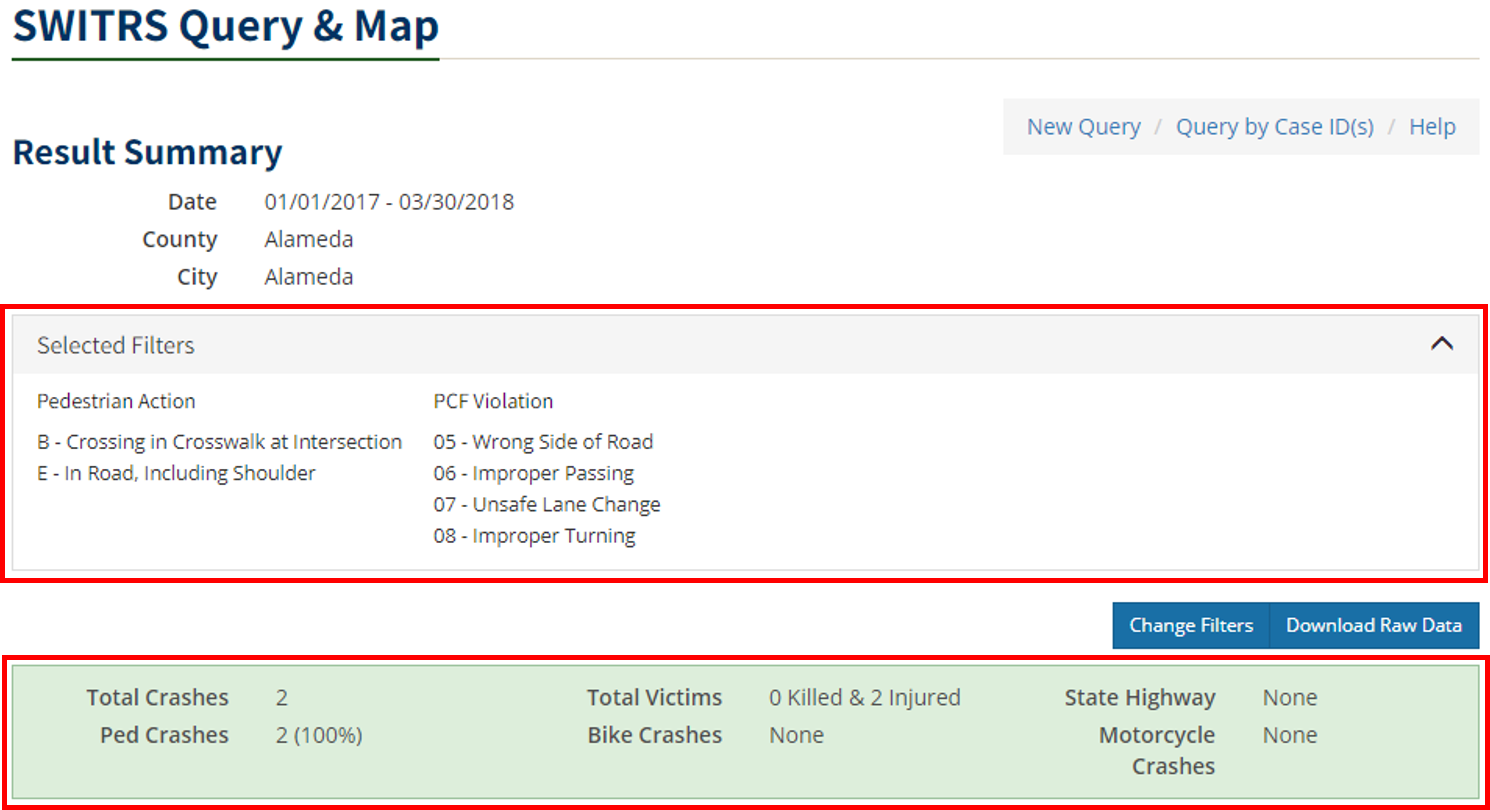Click the Ped Crashes value 2 (100%)
This screenshot has width=1490, height=810.
(319, 735)
